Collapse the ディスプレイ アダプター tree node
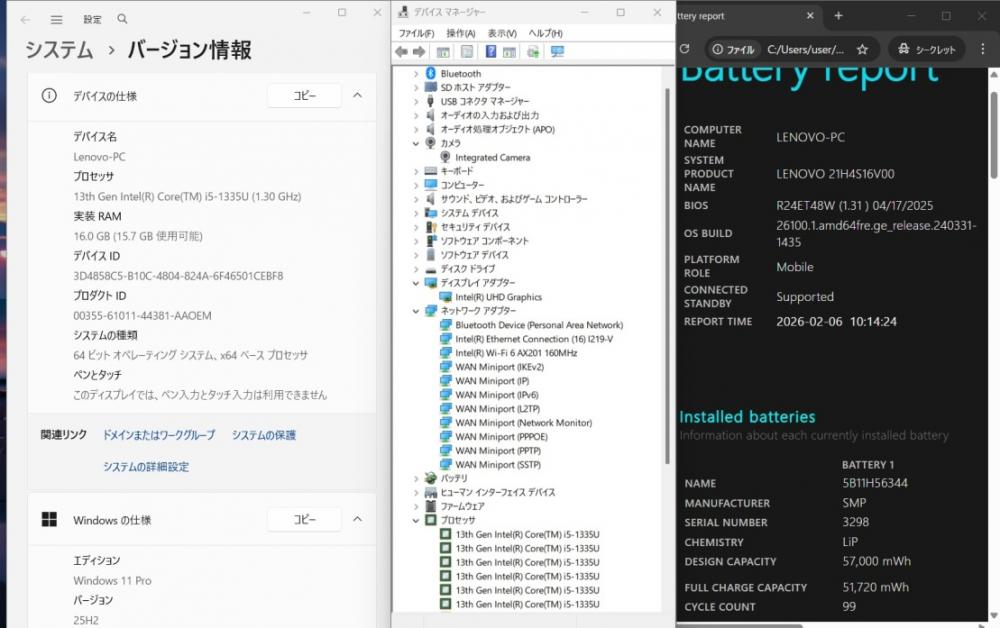The image size is (1000, 628). pos(416,283)
